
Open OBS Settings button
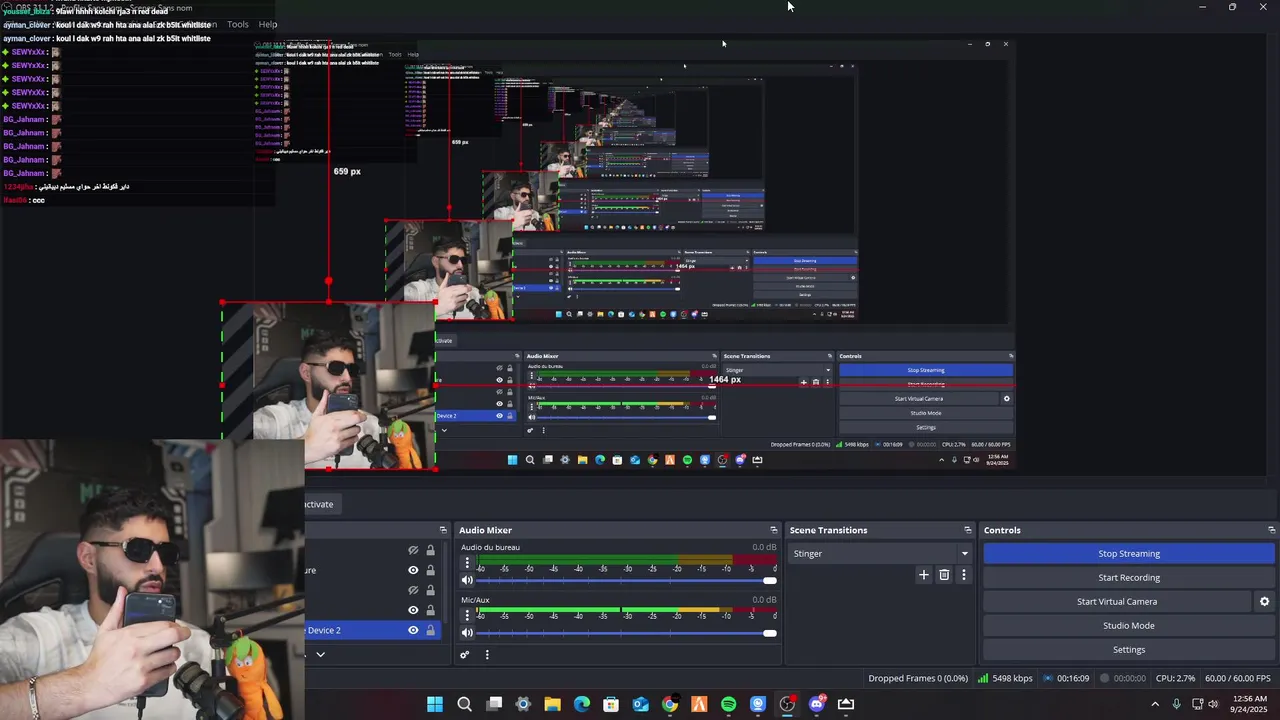1129,650
